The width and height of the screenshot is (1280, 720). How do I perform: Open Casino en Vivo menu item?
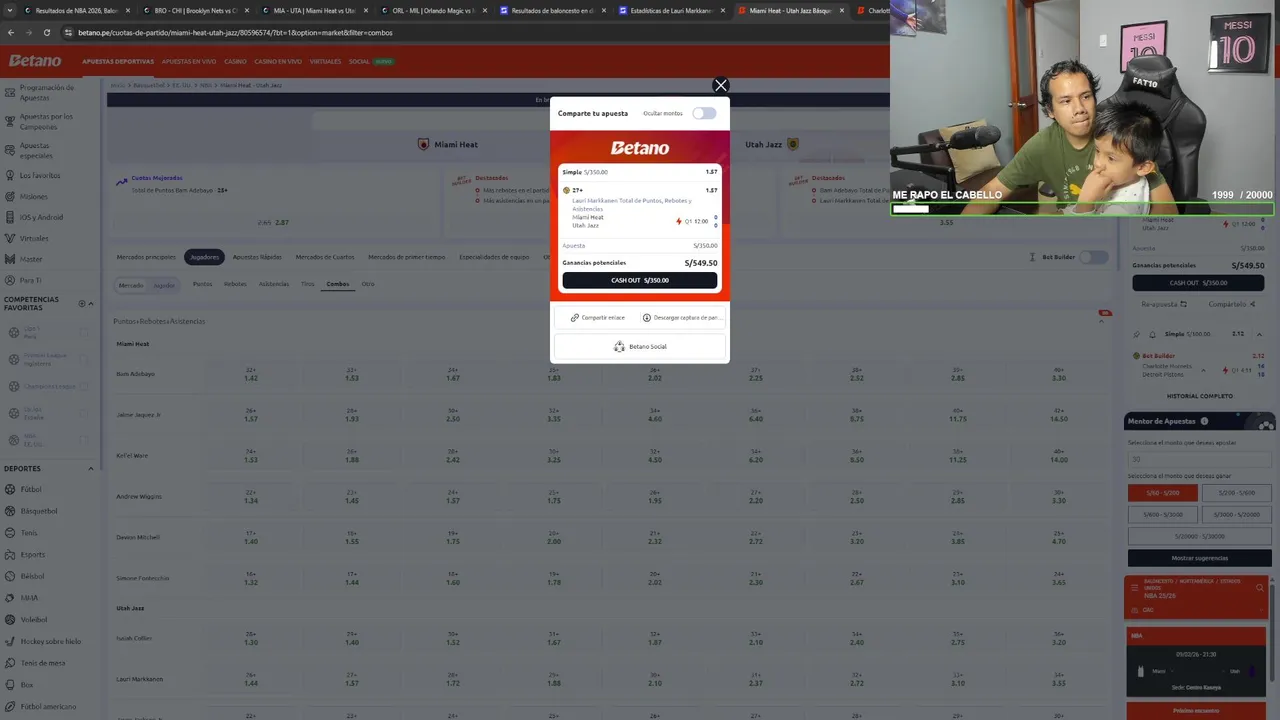coord(278,61)
